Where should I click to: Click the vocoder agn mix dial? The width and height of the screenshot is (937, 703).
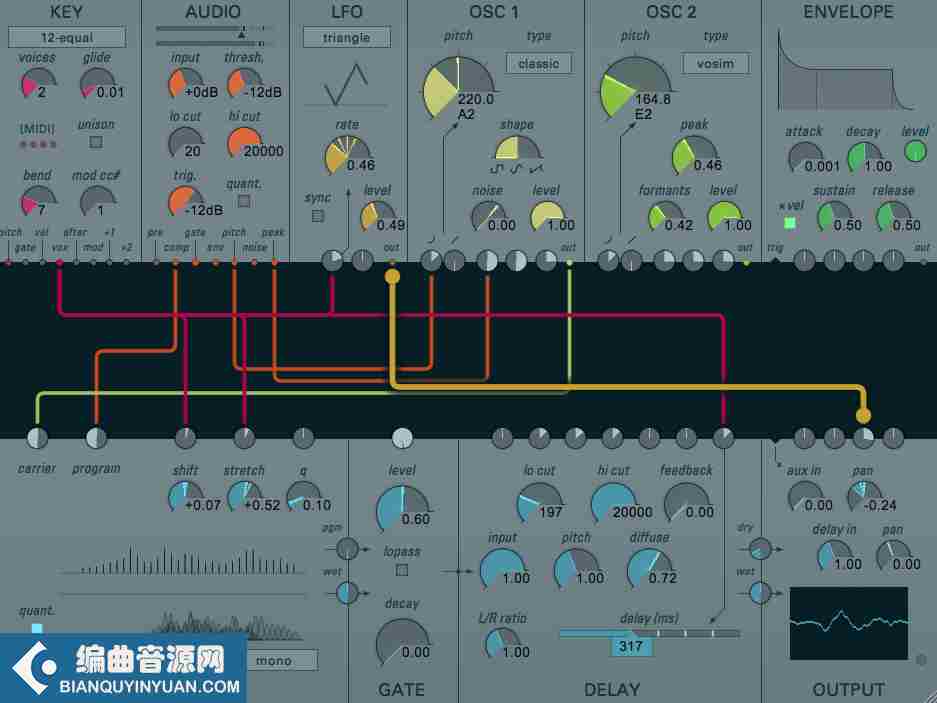tap(347, 548)
